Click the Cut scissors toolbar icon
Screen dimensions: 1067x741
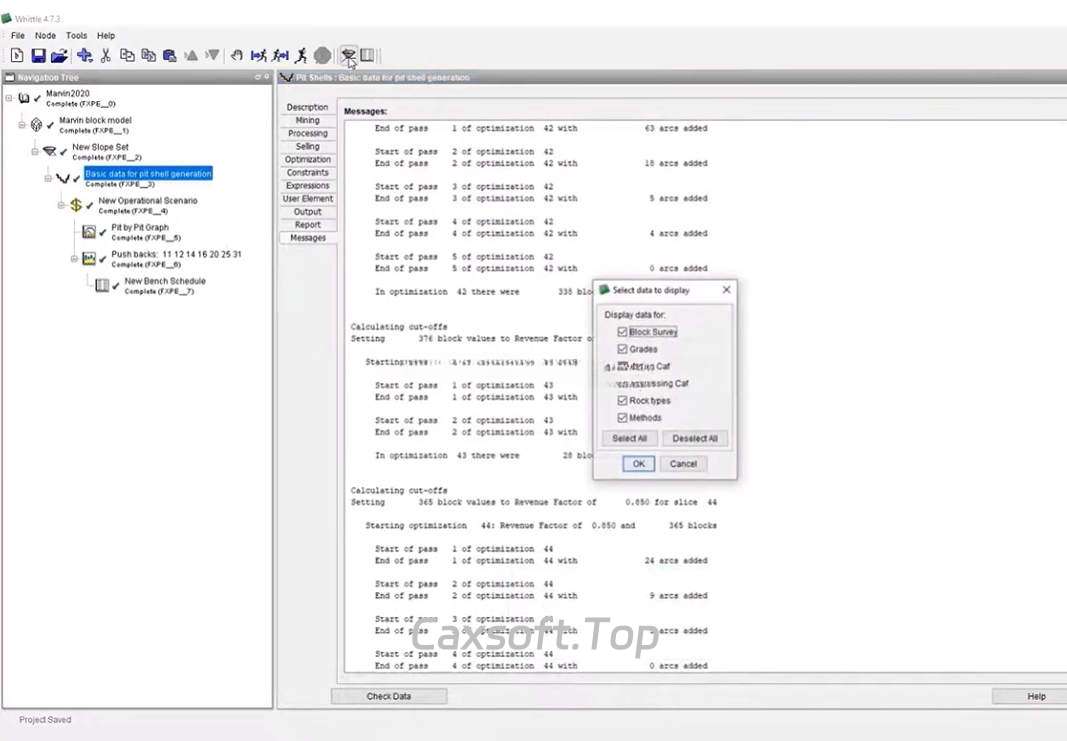coord(105,56)
